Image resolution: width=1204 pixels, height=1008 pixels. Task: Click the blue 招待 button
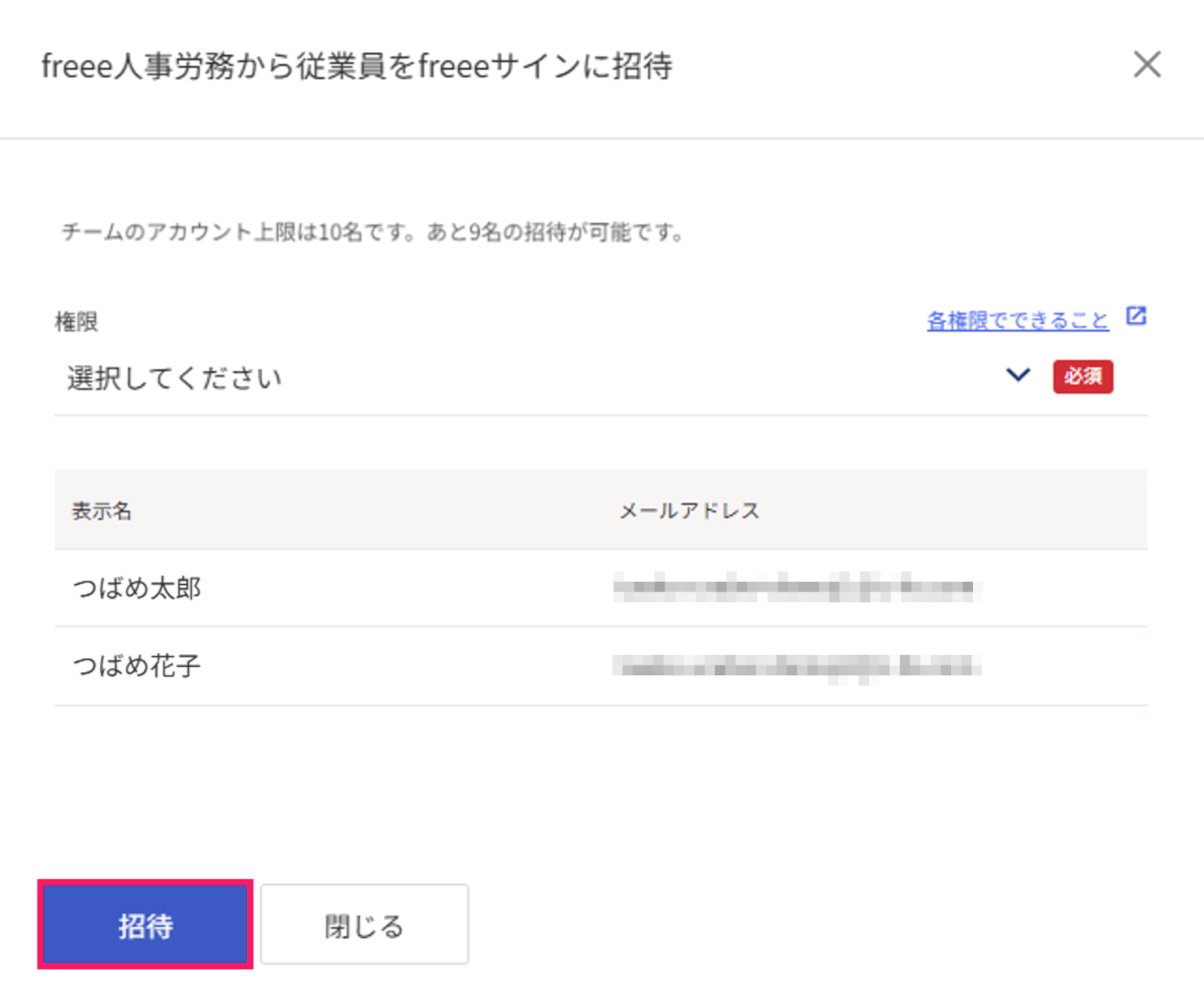point(145,924)
